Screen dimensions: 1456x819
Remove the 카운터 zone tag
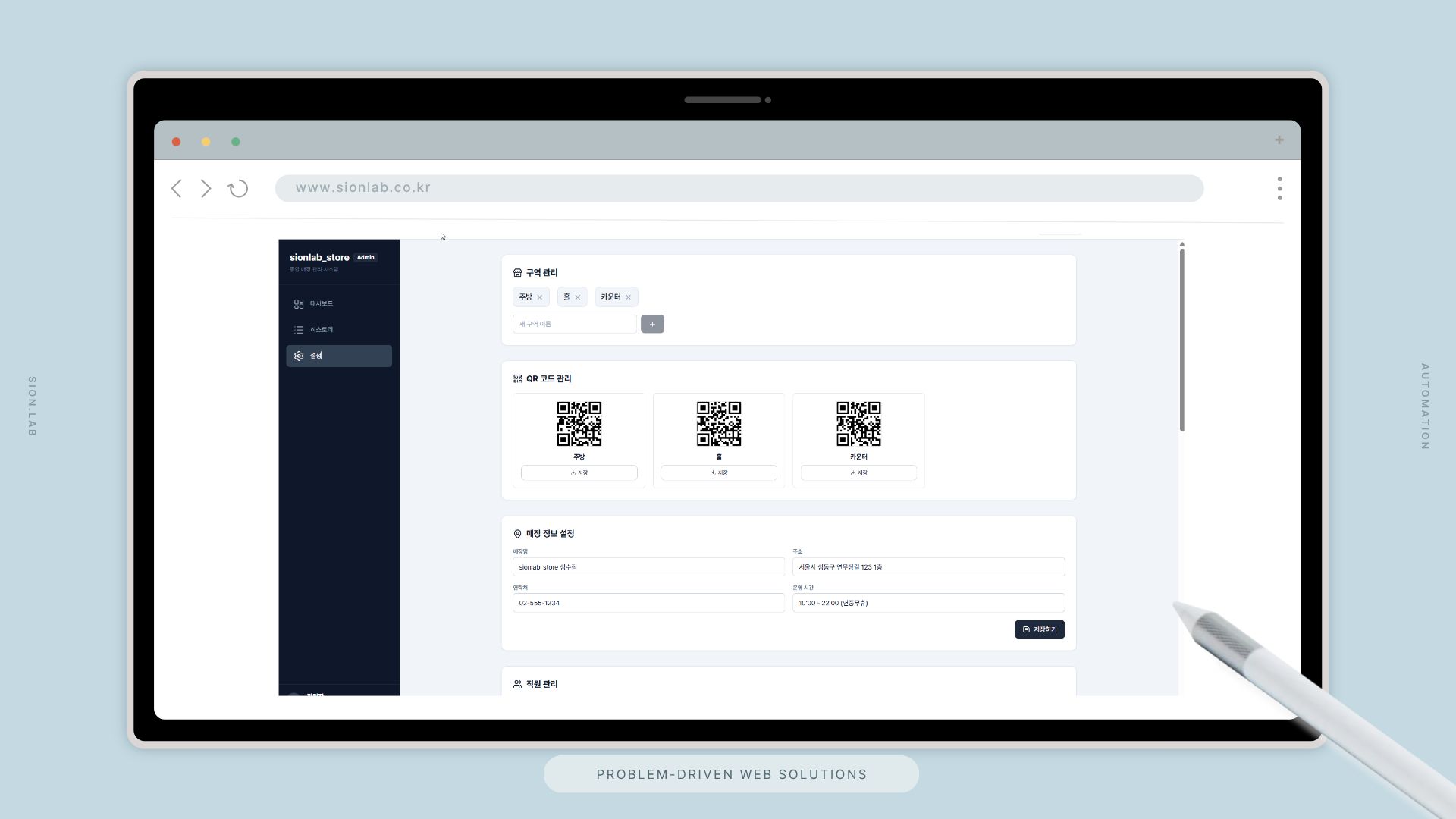[629, 297]
